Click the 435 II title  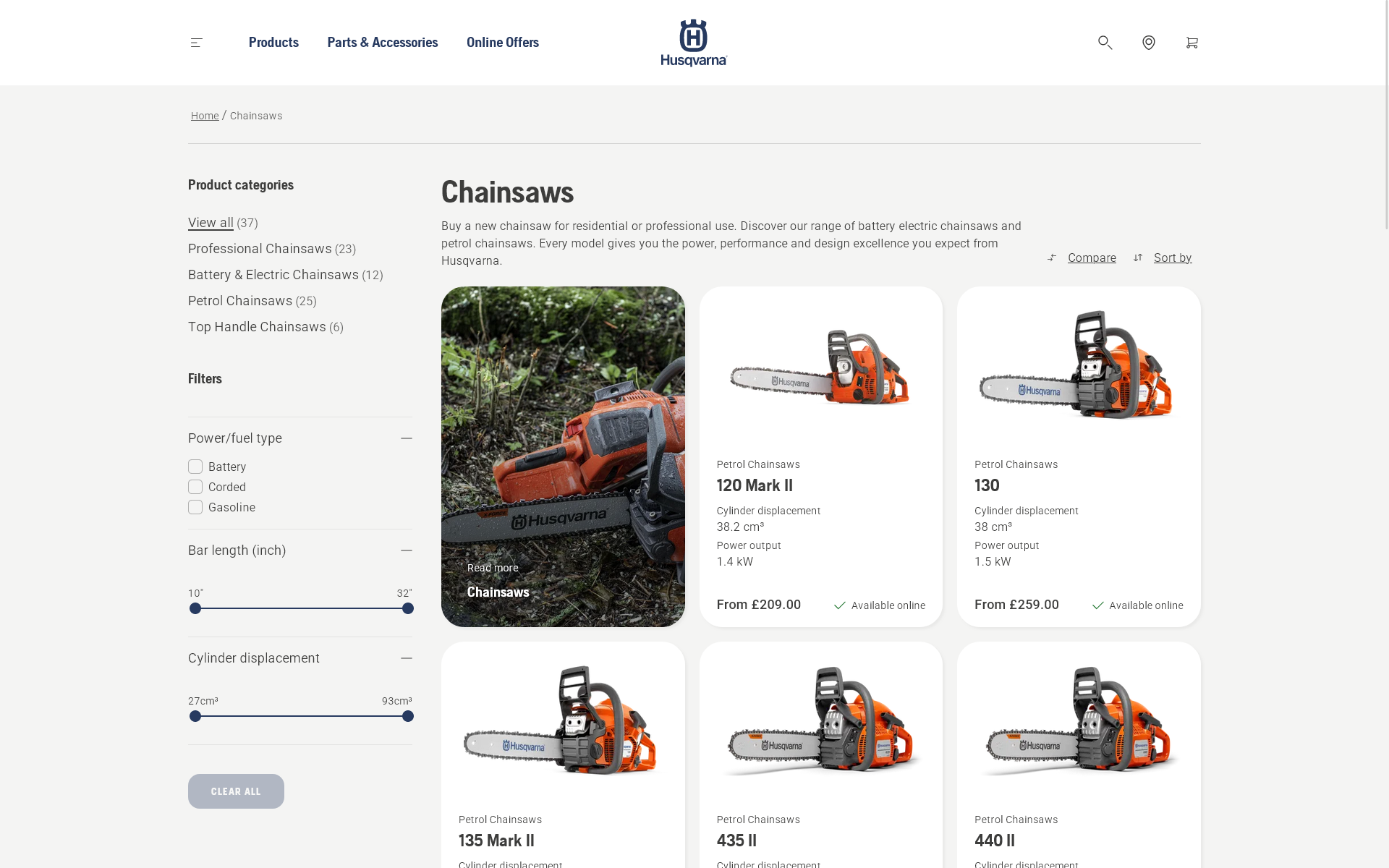[736, 841]
